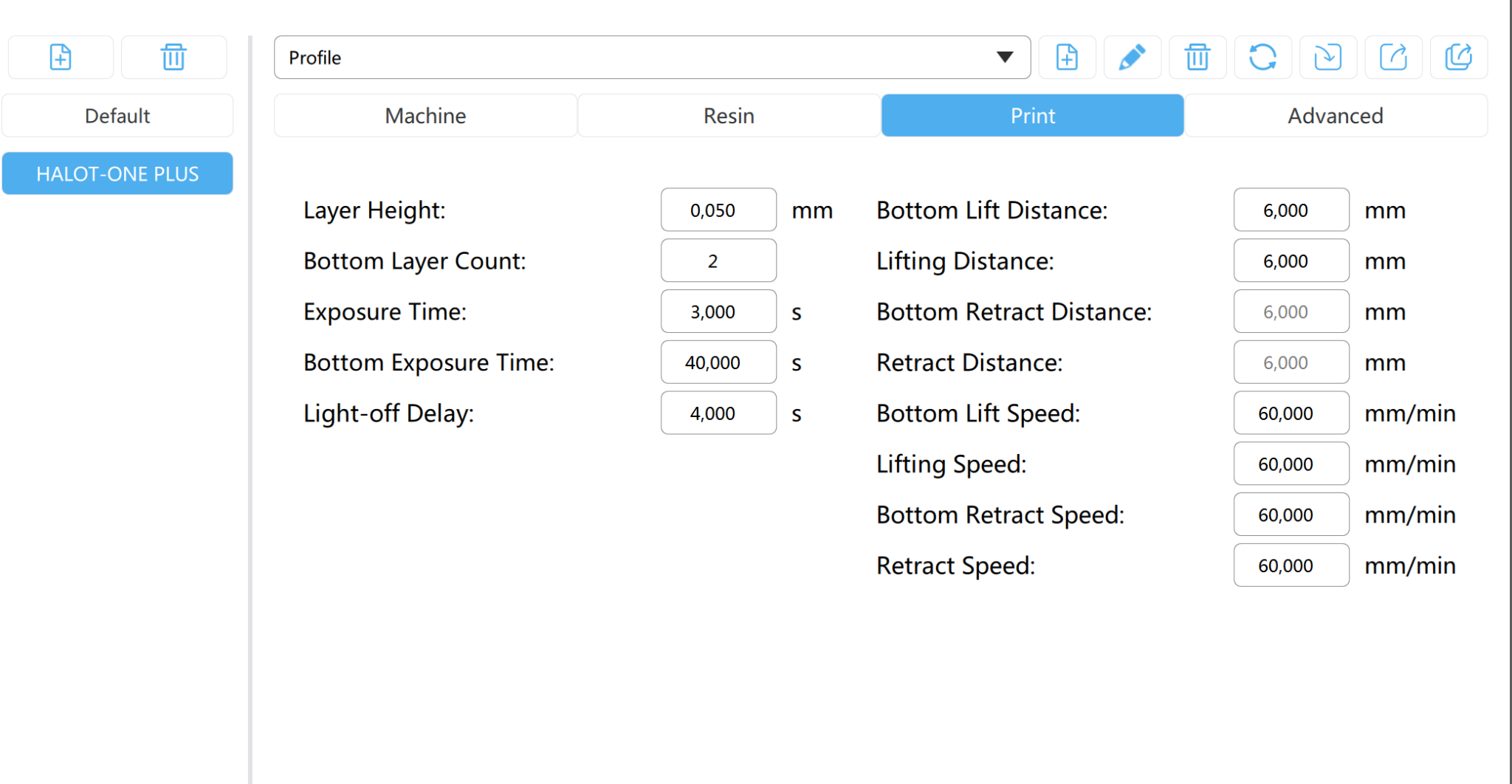Delete the current profile with trash icon
The height and width of the screenshot is (784, 1512).
pos(1197,57)
